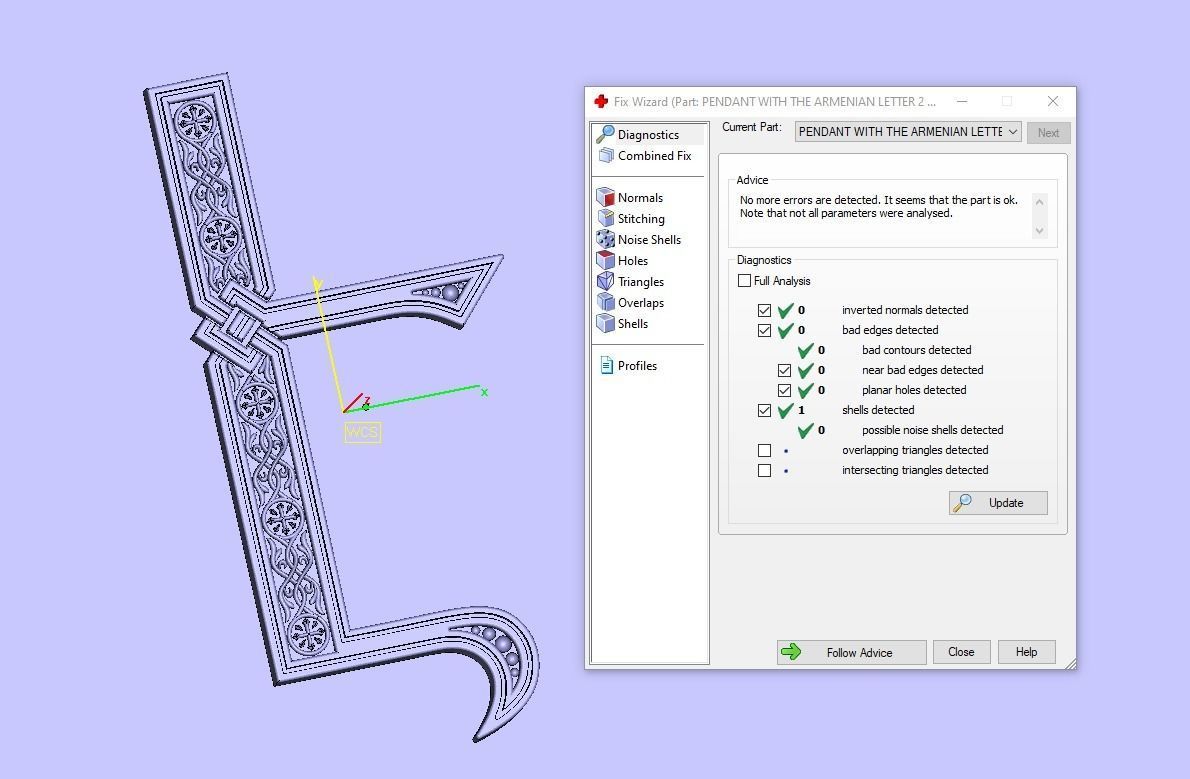Select the Overlaps cube icon
Screen dimensions: 1190x779
[606, 302]
